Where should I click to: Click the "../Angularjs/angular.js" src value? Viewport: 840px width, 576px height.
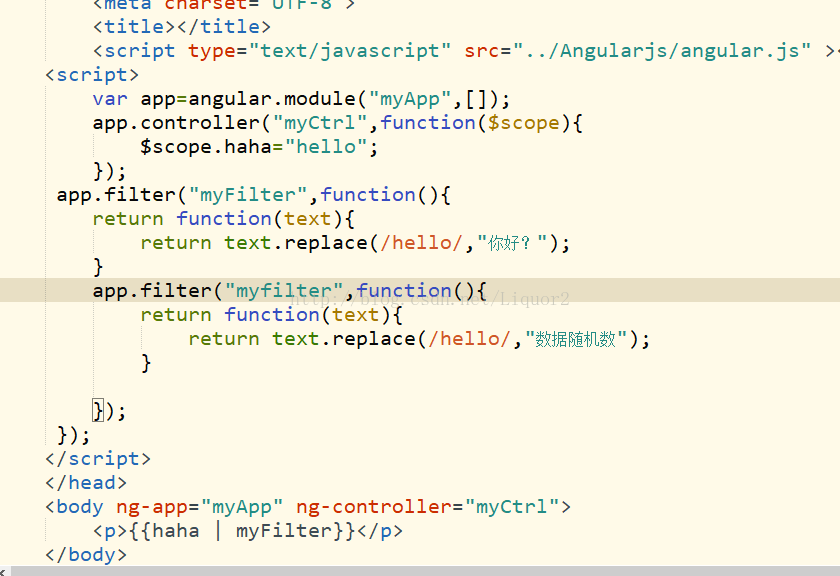click(662, 51)
